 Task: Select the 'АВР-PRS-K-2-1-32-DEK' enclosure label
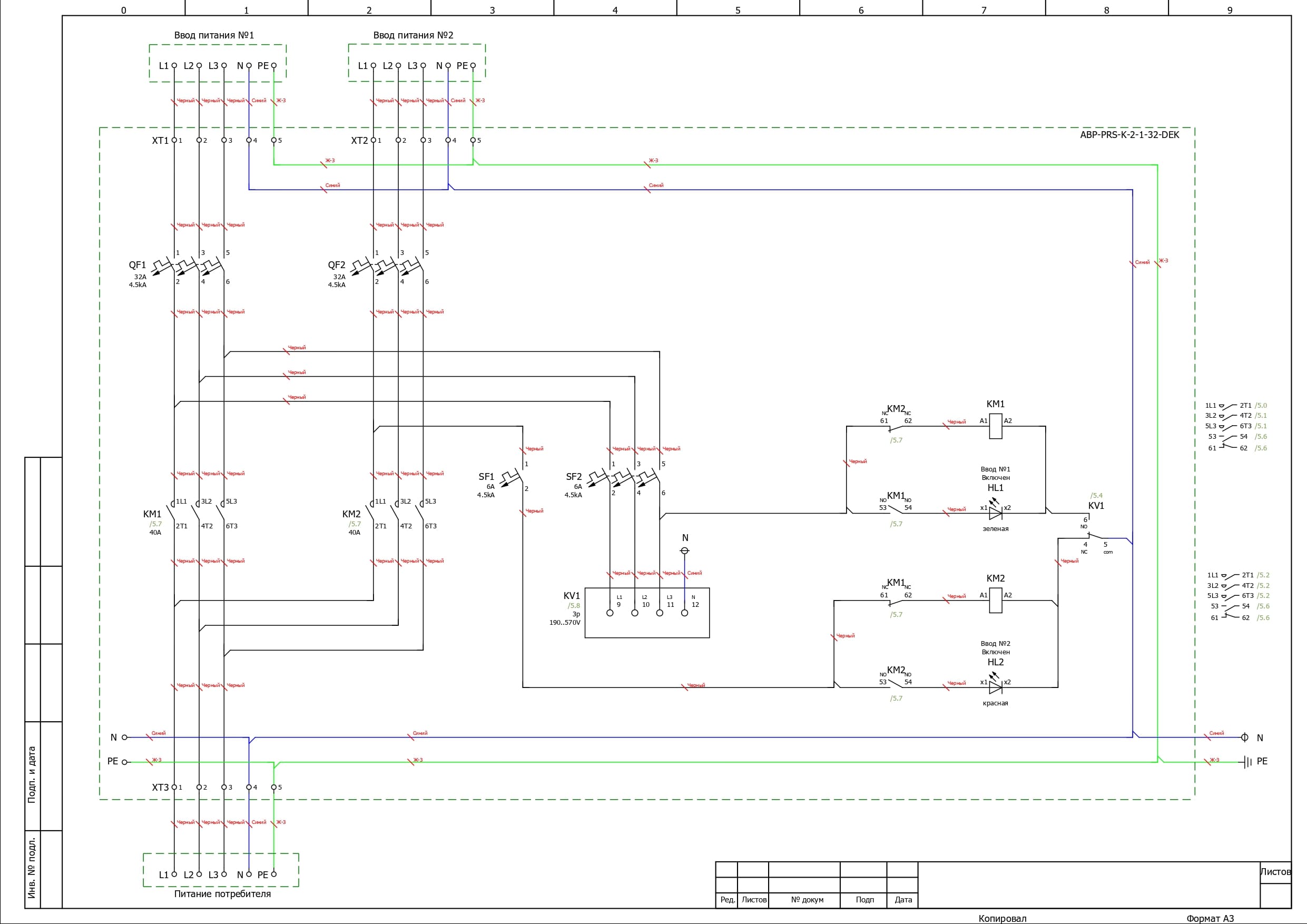[1129, 135]
